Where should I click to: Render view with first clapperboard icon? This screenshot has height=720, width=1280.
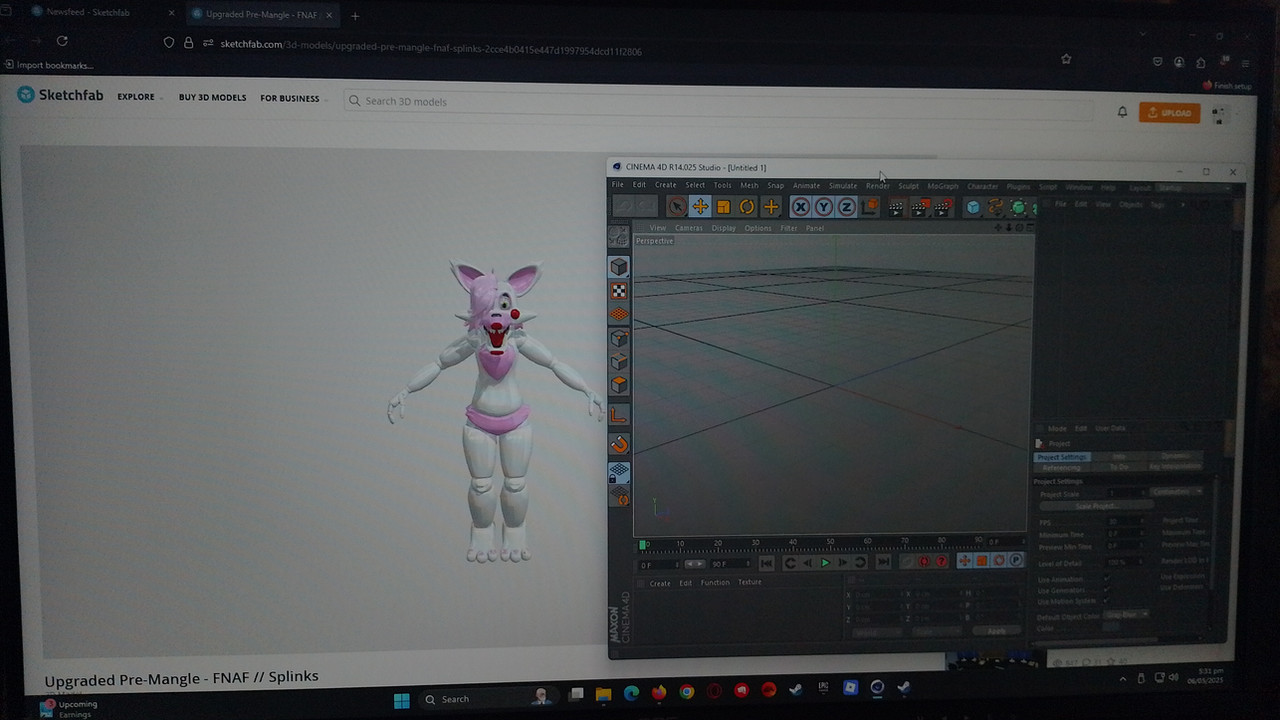pyautogui.click(x=896, y=207)
